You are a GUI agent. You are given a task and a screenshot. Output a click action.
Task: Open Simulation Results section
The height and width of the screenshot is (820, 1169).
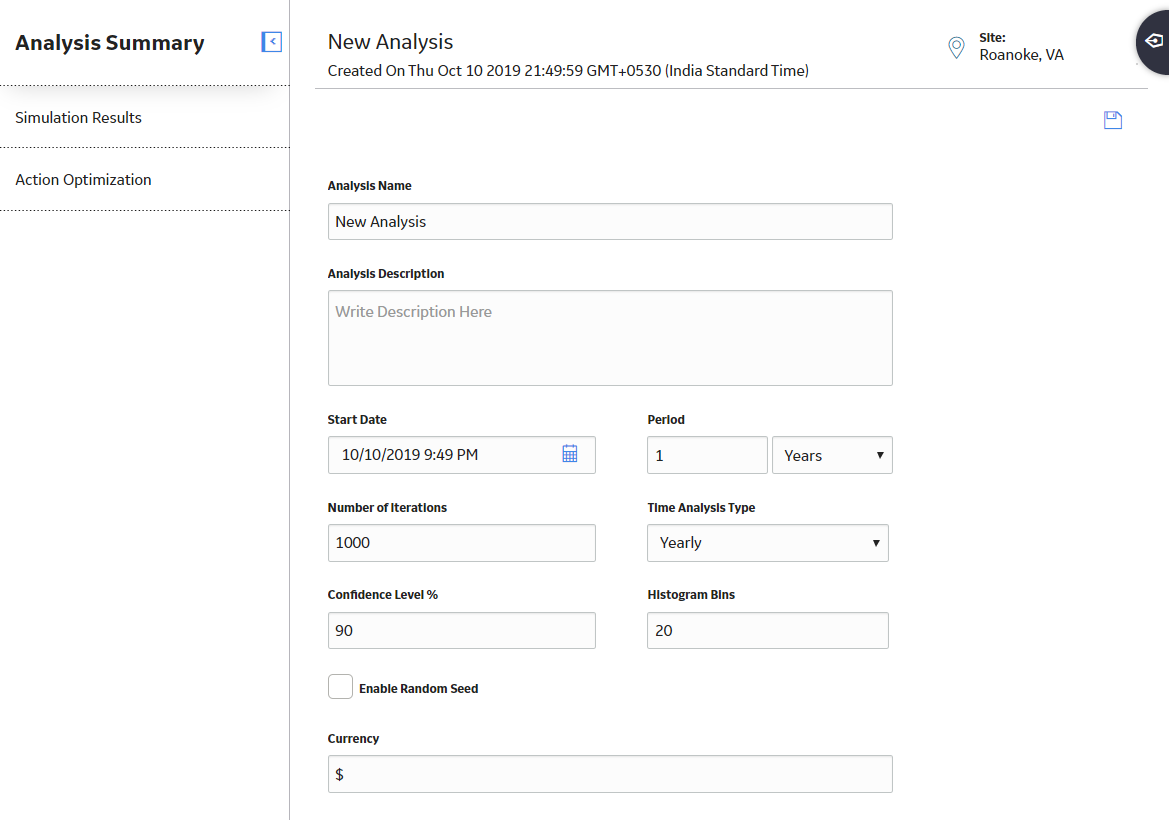[x=78, y=118]
